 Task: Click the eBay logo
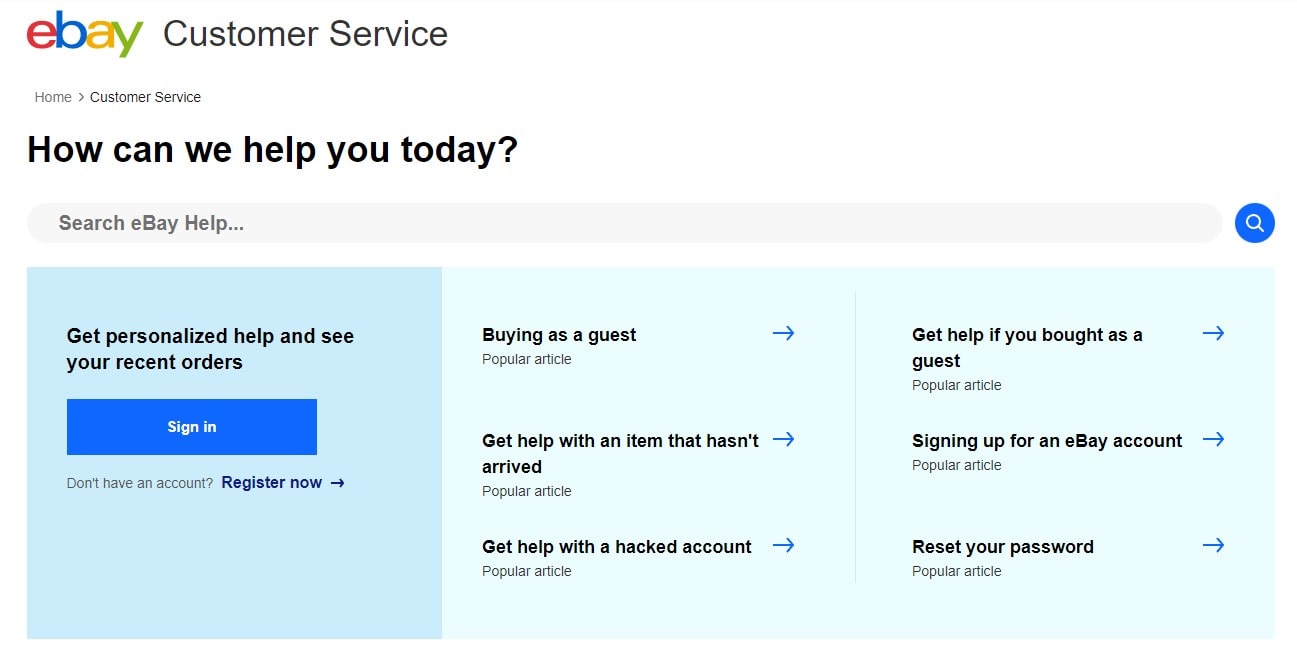click(83, 33)
